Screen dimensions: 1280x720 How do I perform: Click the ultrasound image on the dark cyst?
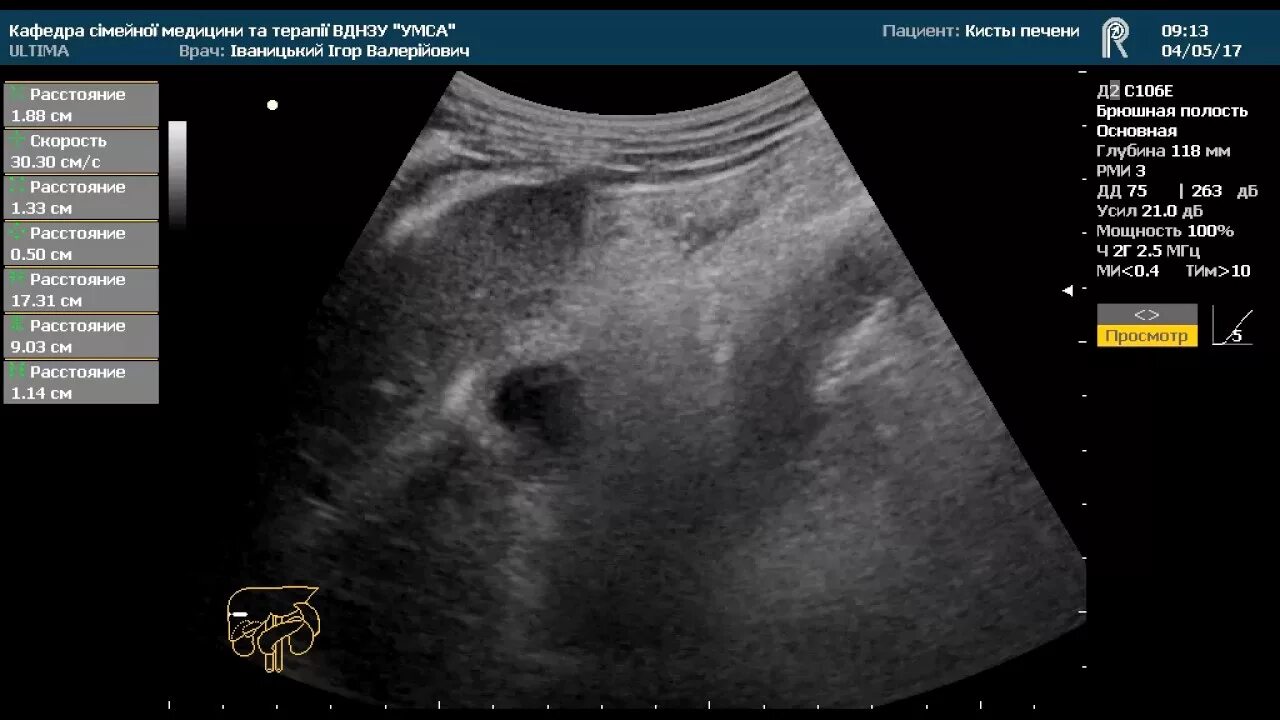(x=537, y=402)
